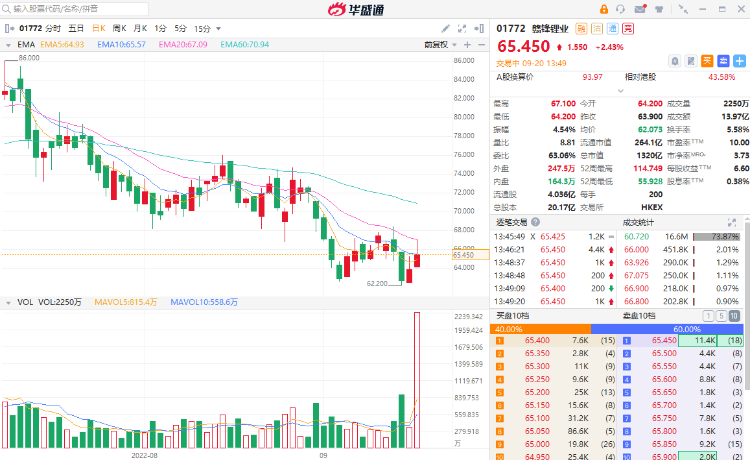Viewport: 750px width, 460px height.
Task: Switch to the 分时 intraday chart tab
Action: point(53,29)
